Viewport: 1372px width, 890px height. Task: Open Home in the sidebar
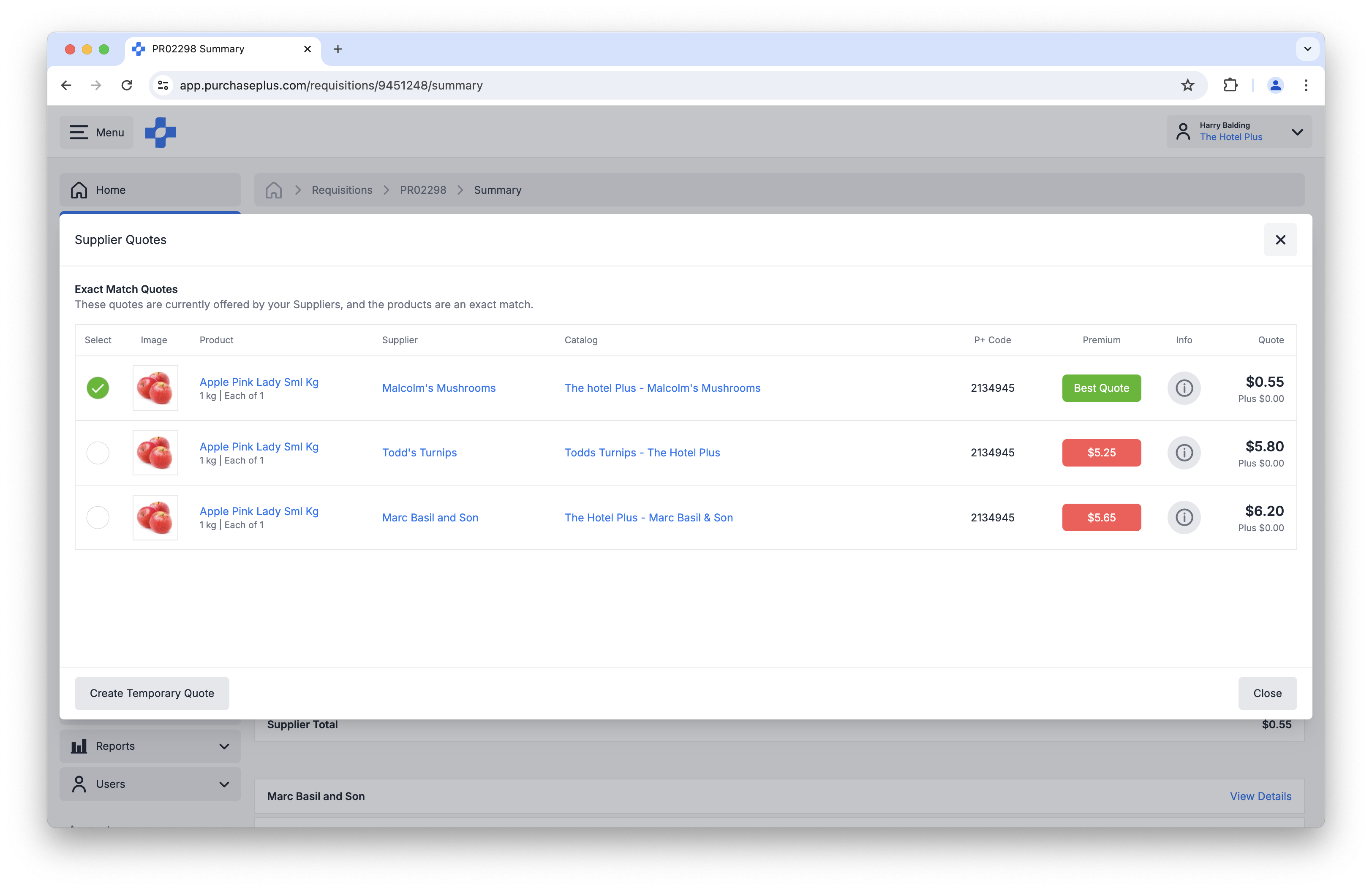click(150, 190)
